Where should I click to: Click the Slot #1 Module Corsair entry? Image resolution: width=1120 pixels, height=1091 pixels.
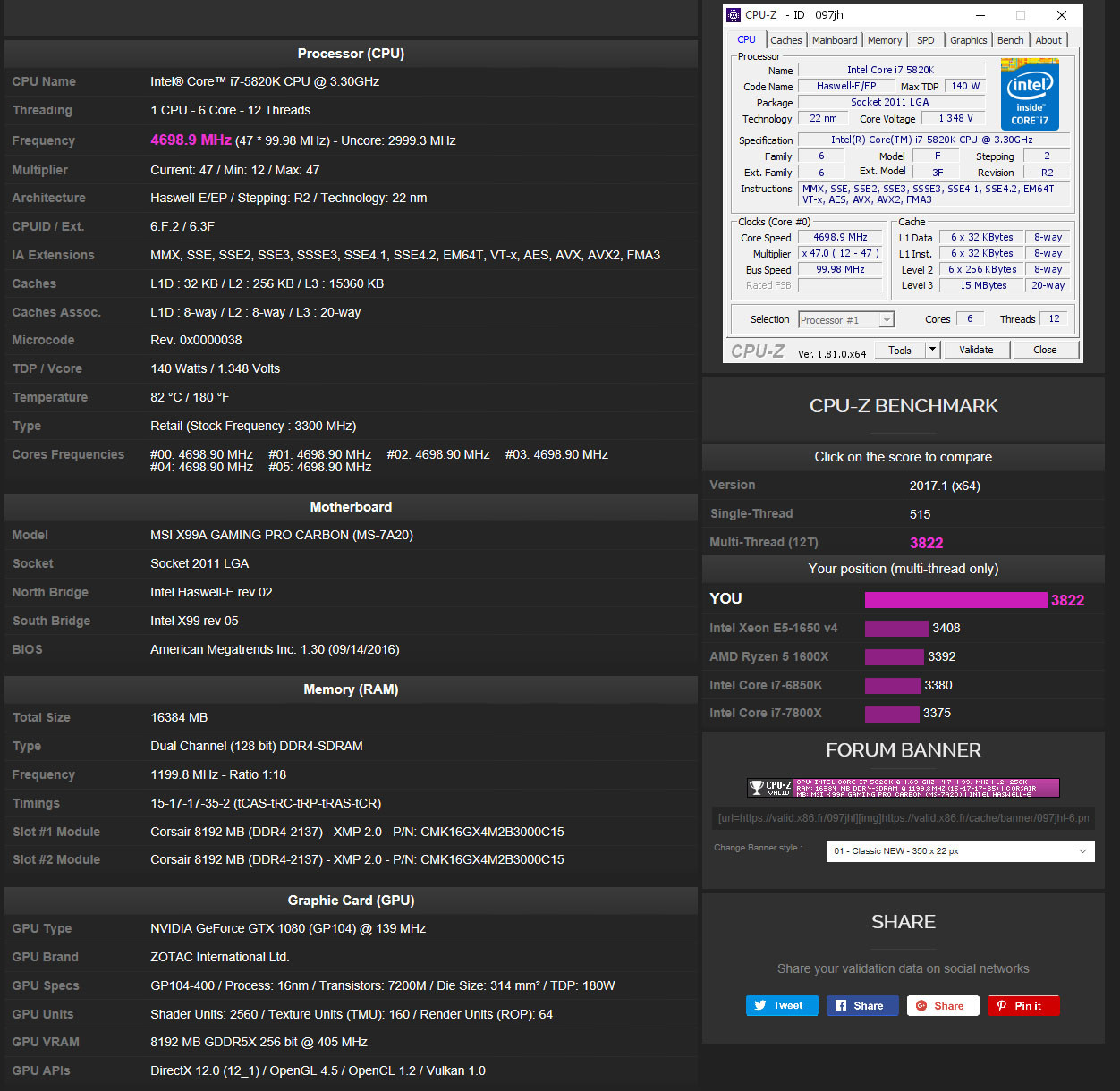coord(357,832)
